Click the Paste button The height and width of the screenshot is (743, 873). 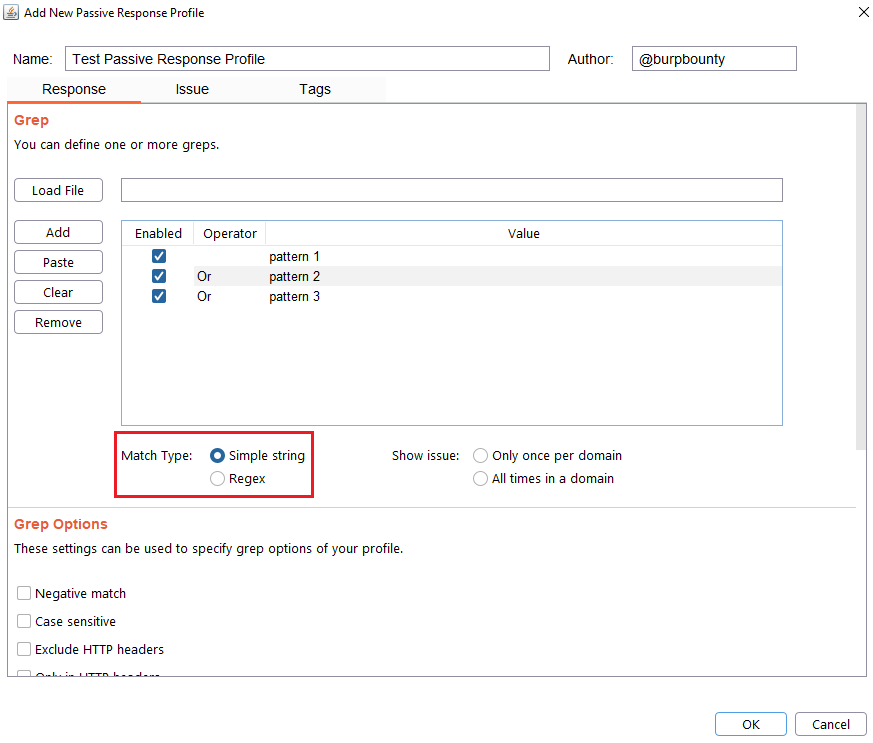click(58, 262)
